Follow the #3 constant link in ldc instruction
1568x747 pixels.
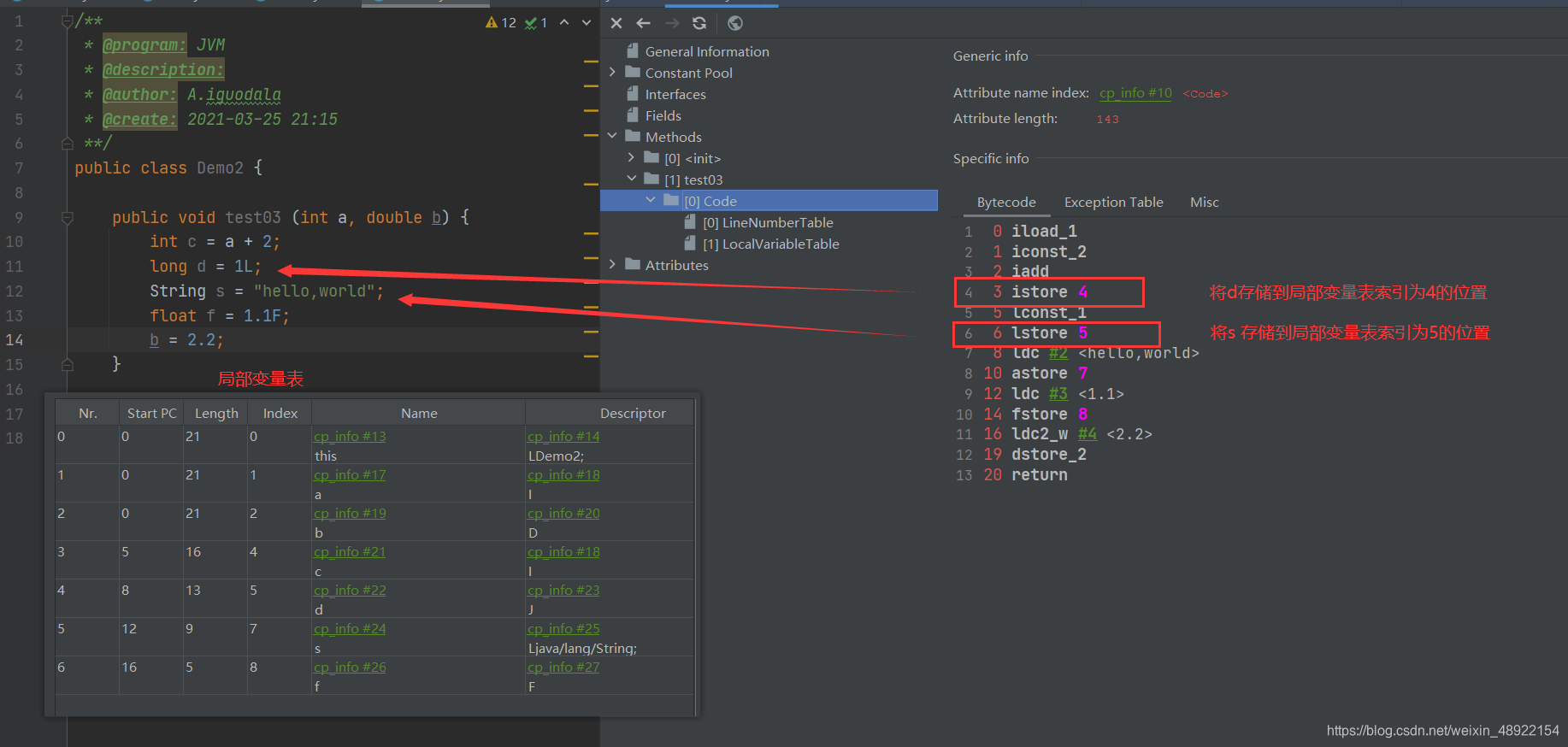(1058, 394)
